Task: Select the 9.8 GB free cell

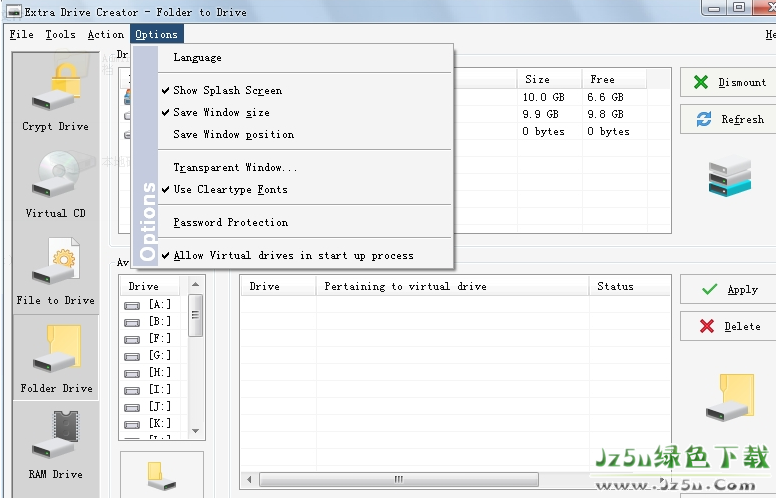Action: point(605,114)
